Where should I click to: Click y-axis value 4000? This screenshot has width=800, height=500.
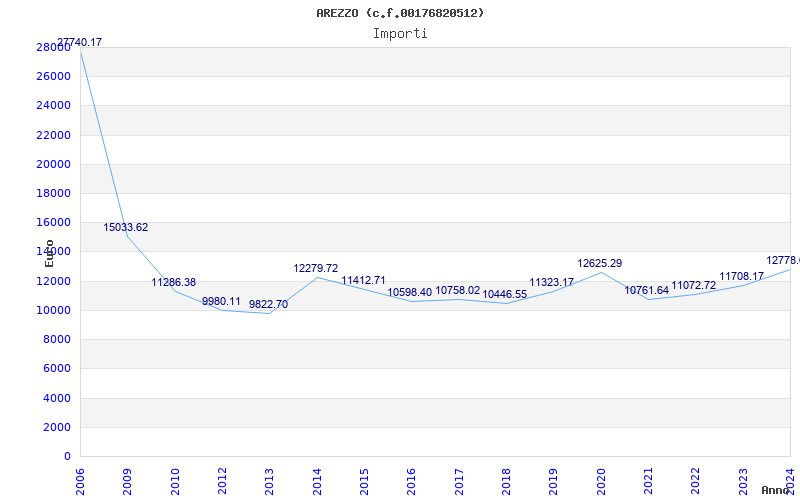[x=56, y=398]
